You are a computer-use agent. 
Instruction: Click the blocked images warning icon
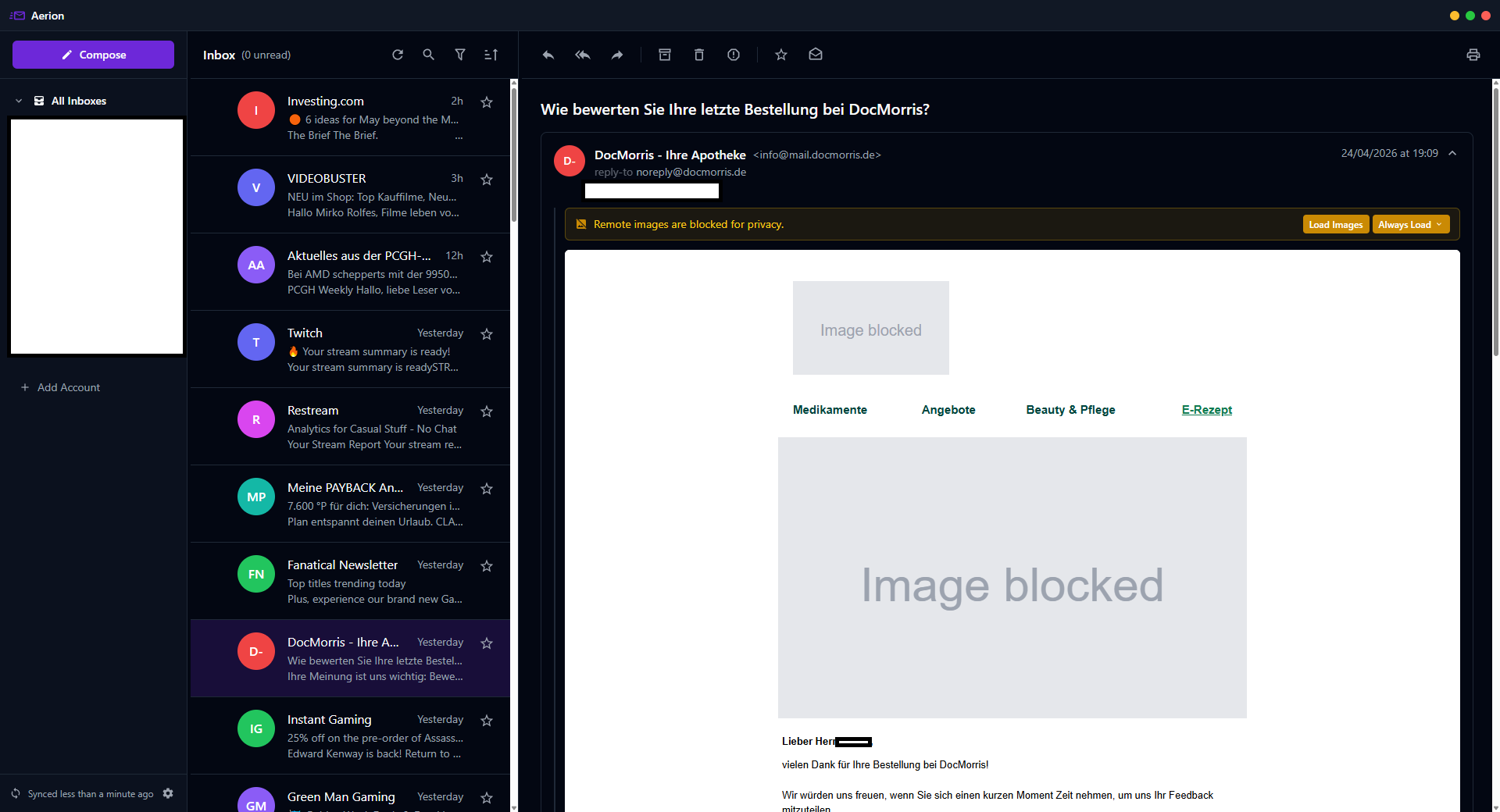581,224
